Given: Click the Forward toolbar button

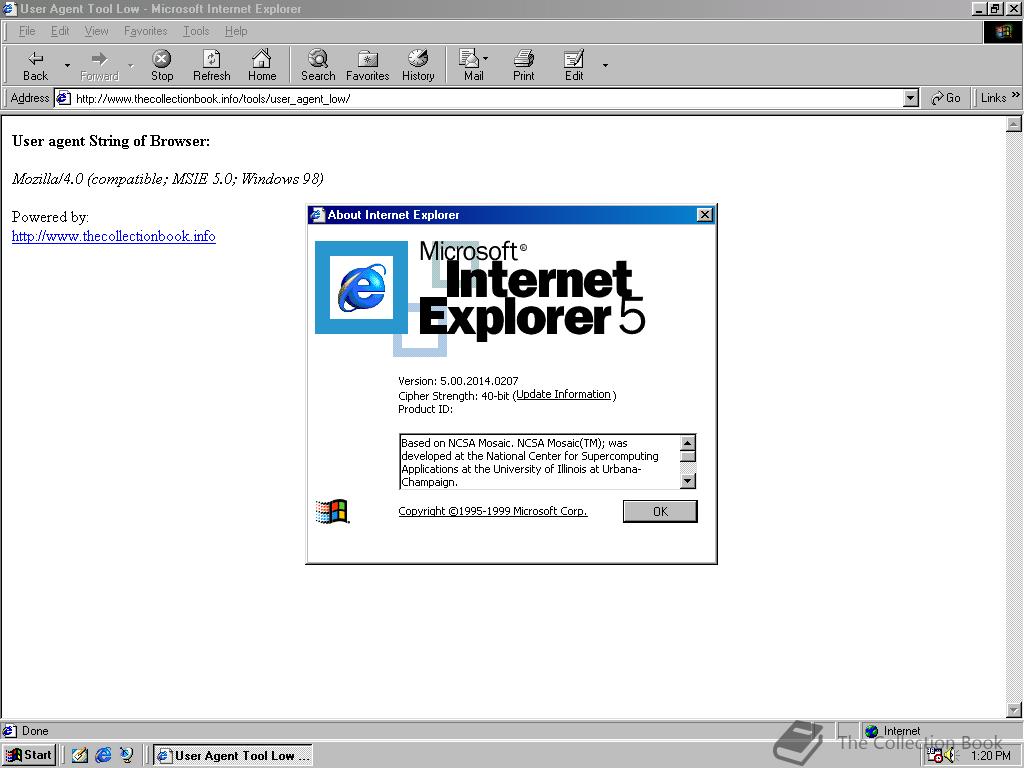Looking at the screenshot, I should pyautogui.click(x=99, y=65).
